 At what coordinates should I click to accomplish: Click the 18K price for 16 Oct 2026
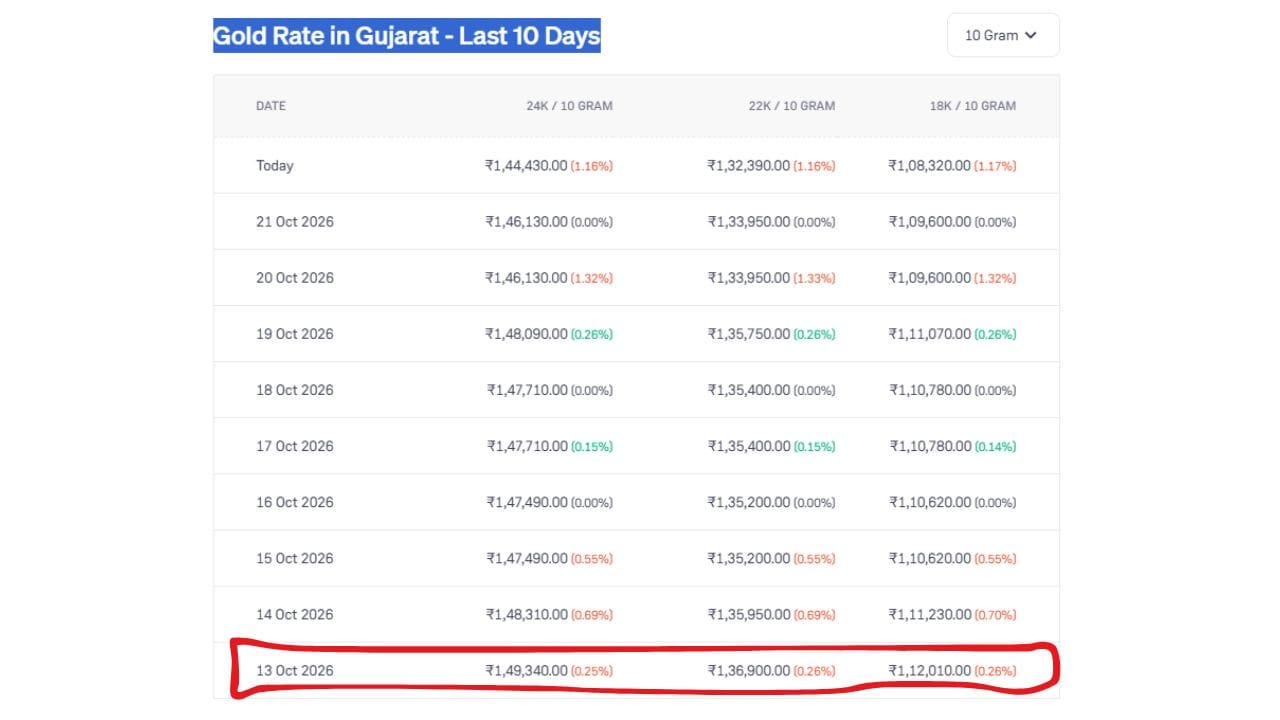pyautogui.click(x=930, y=502)
